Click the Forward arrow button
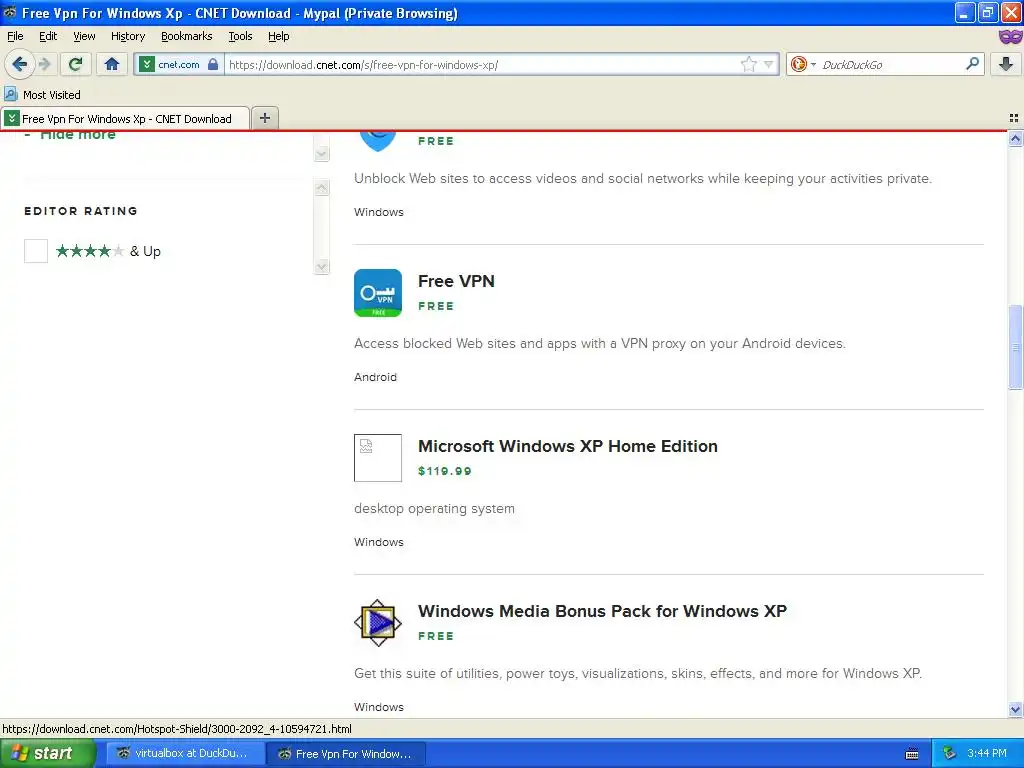1024x768 pixels. click(x=44, y=64)
